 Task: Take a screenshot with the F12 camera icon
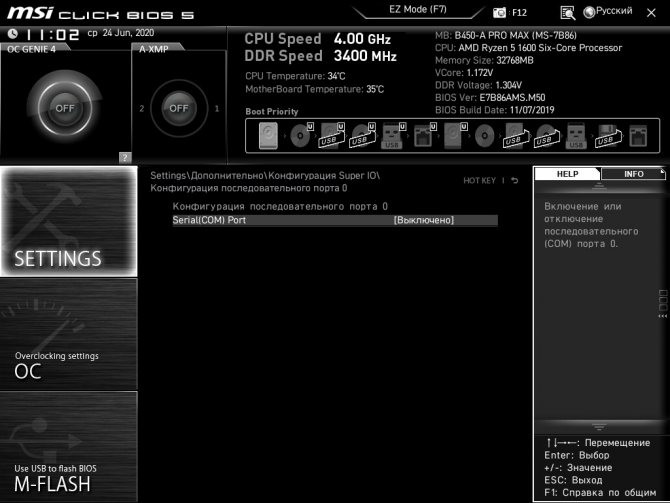pos(500,12)
